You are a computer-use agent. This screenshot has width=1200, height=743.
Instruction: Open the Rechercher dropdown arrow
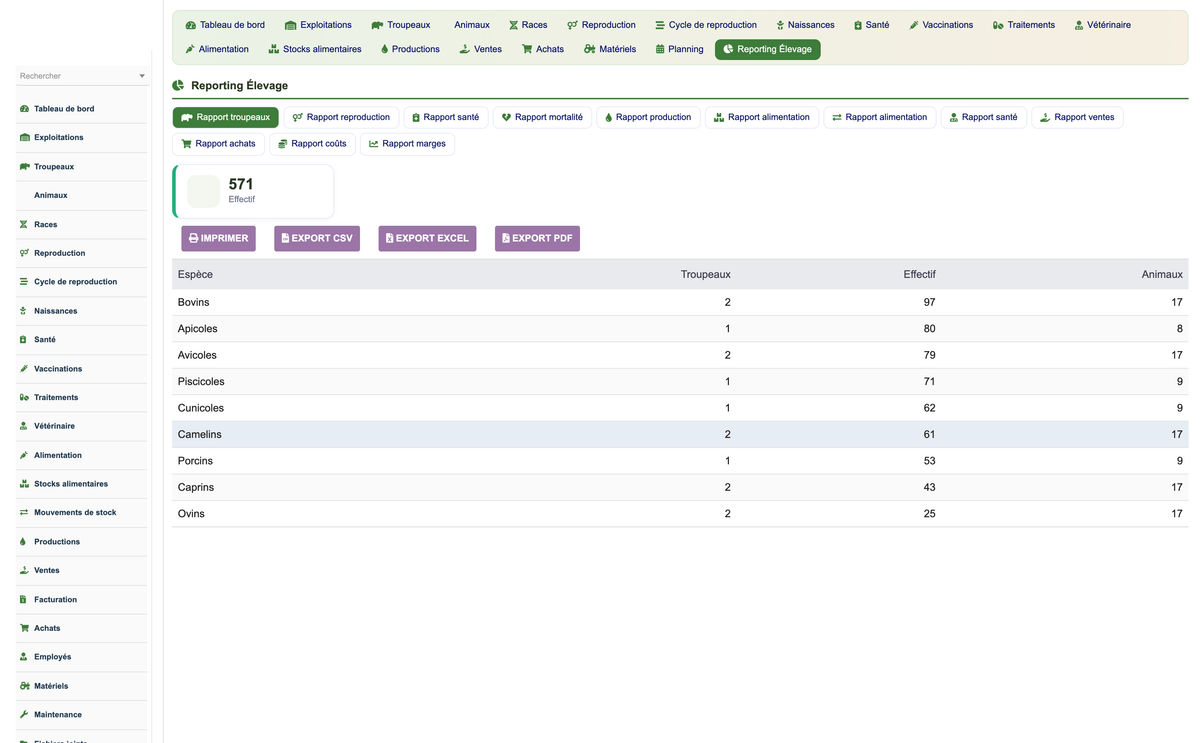(x=142, y=76)
